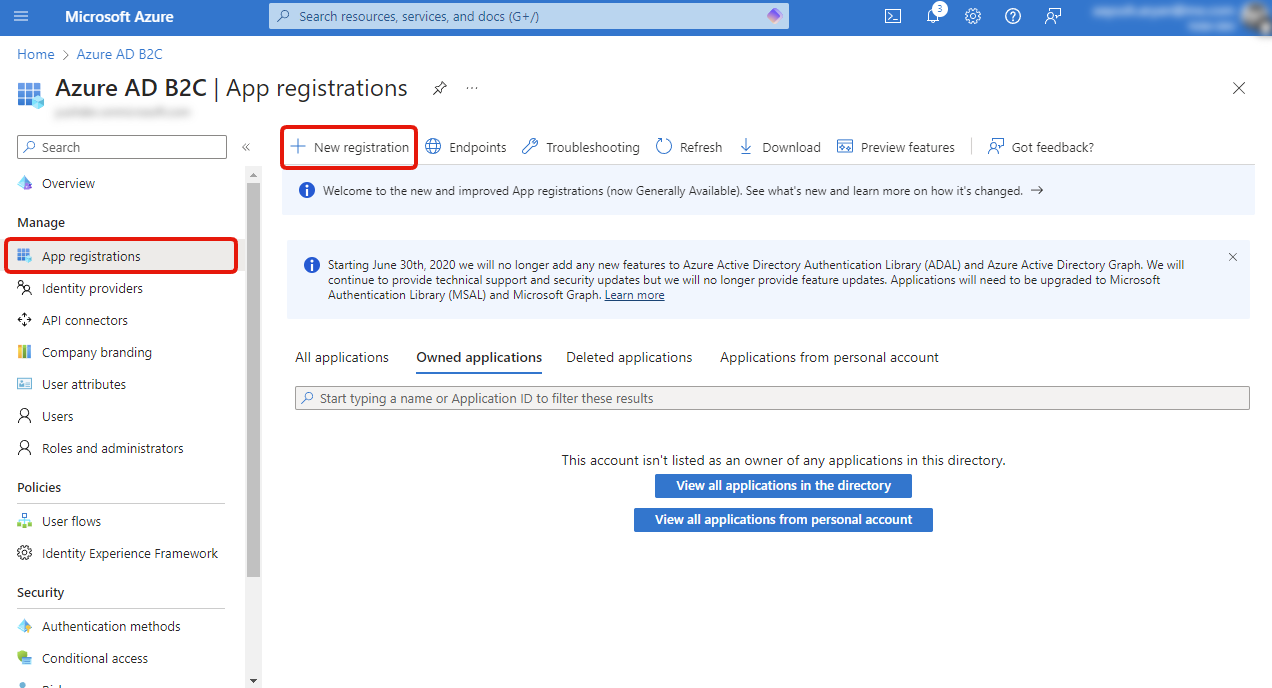Collapse the left navigation pane
This screenshot has height=688, width=1272.
pos(245,146)
